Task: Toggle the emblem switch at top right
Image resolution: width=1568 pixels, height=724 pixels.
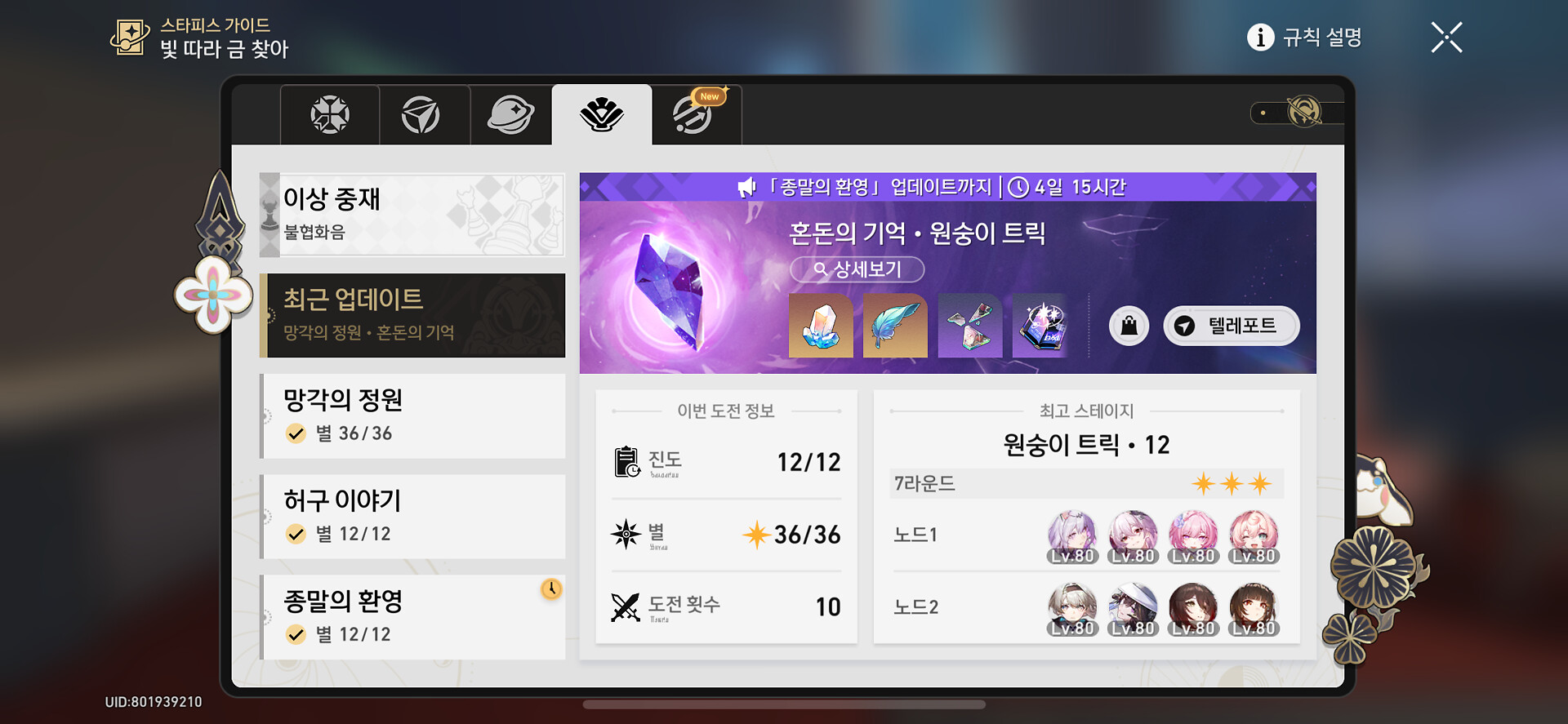Action: tap(1297, 112)
